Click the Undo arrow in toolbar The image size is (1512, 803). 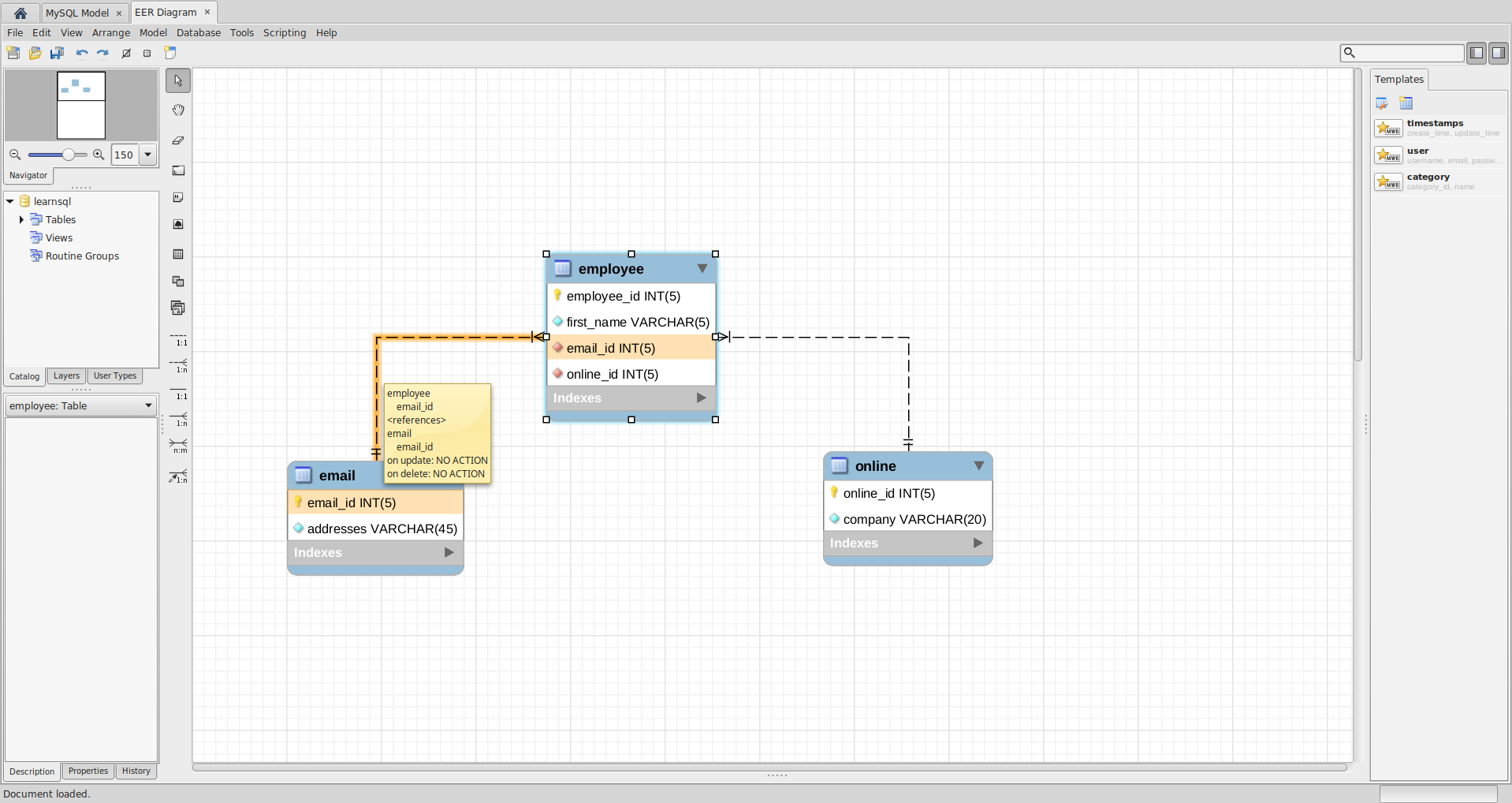pos(82,53)
